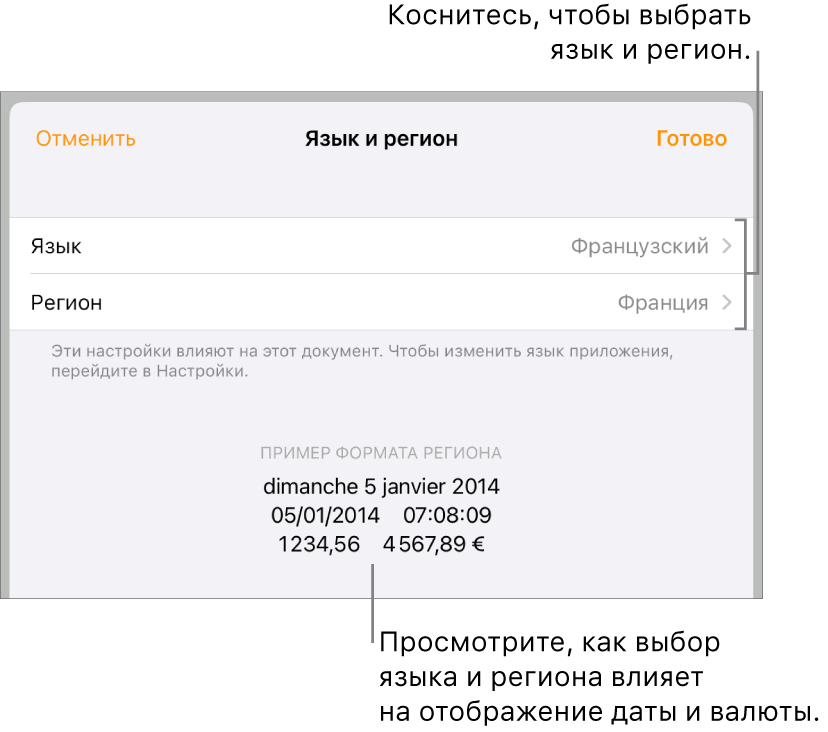The height and width of the screenshot is (732, 828).
Task: Click the bracket marking the Язык and Регион rows
Action: click(x=742, y=273)
